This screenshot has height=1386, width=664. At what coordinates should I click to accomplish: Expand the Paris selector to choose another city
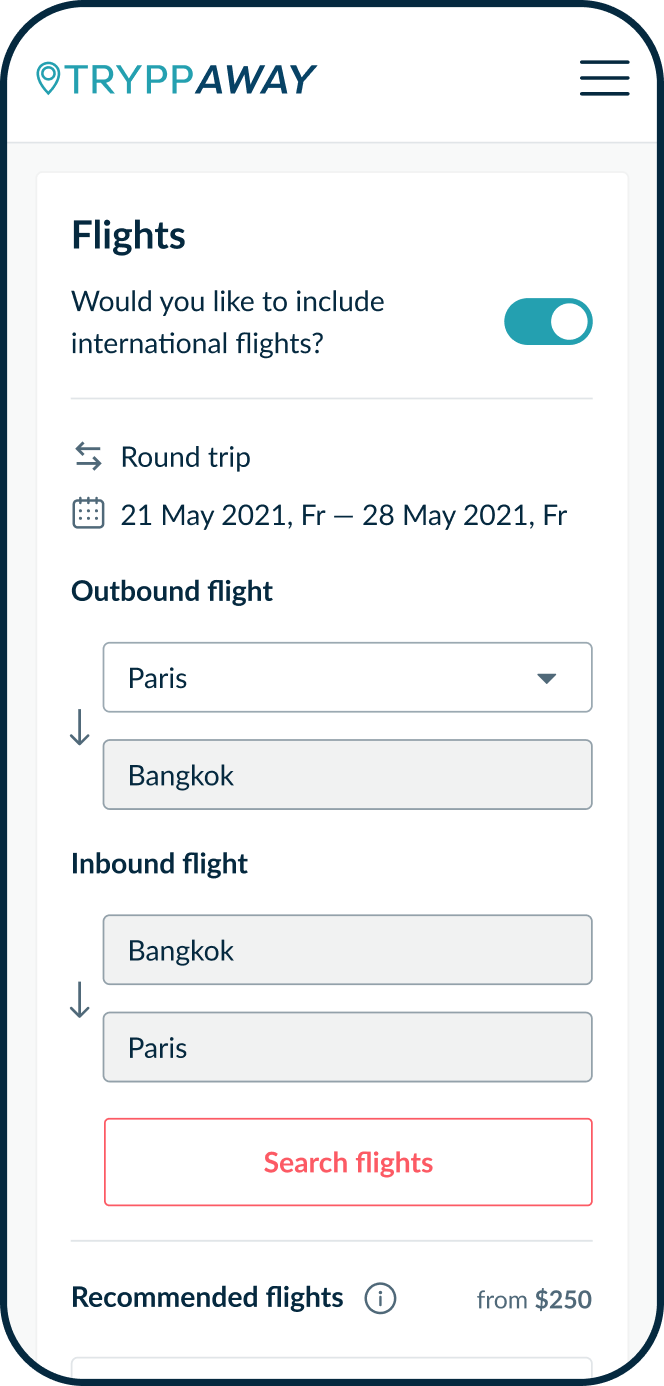(x=348, y=677)
